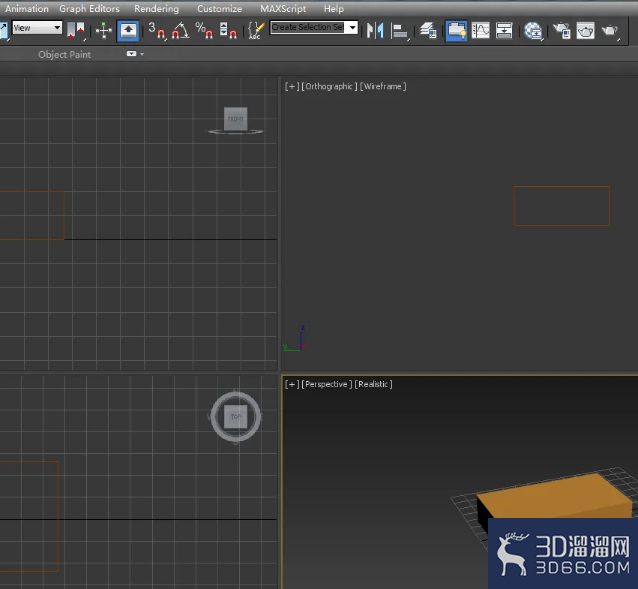Click the Align tool icon
Screen dimensions: 638x589
pos(400,31)
